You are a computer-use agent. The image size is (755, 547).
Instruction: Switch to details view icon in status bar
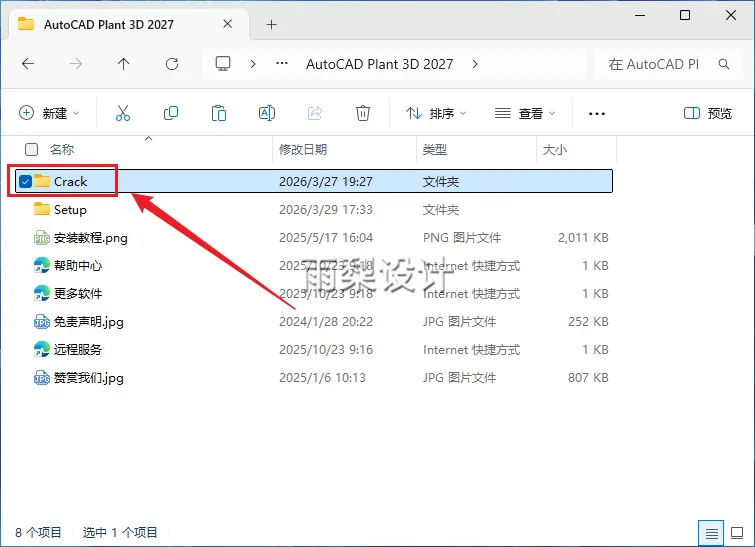click(x=711, y=533)
